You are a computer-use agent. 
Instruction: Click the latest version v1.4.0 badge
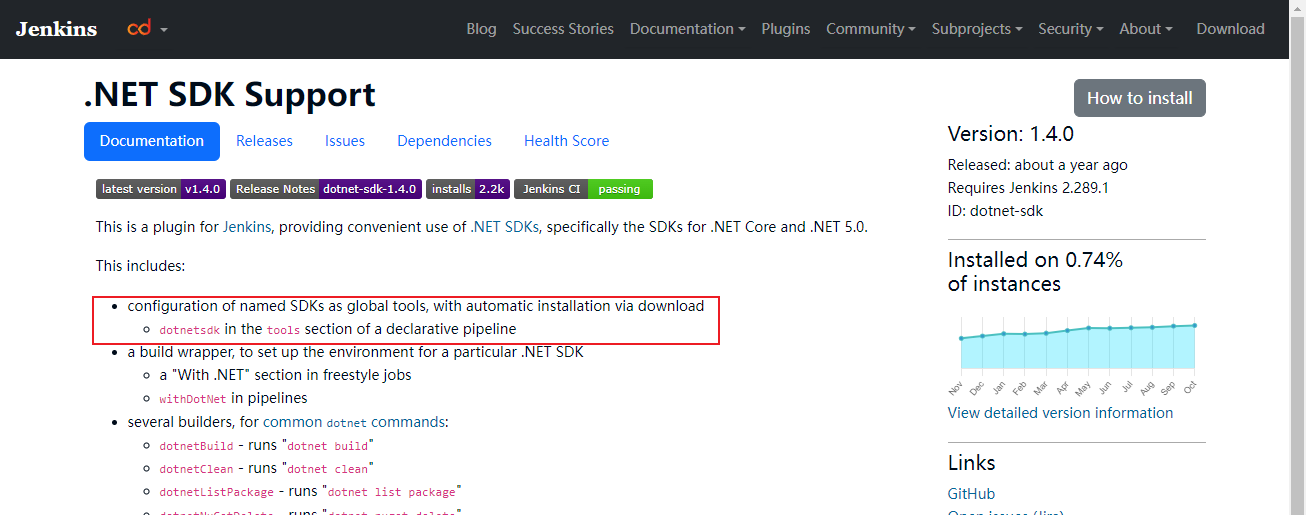(x=161, y=189)
